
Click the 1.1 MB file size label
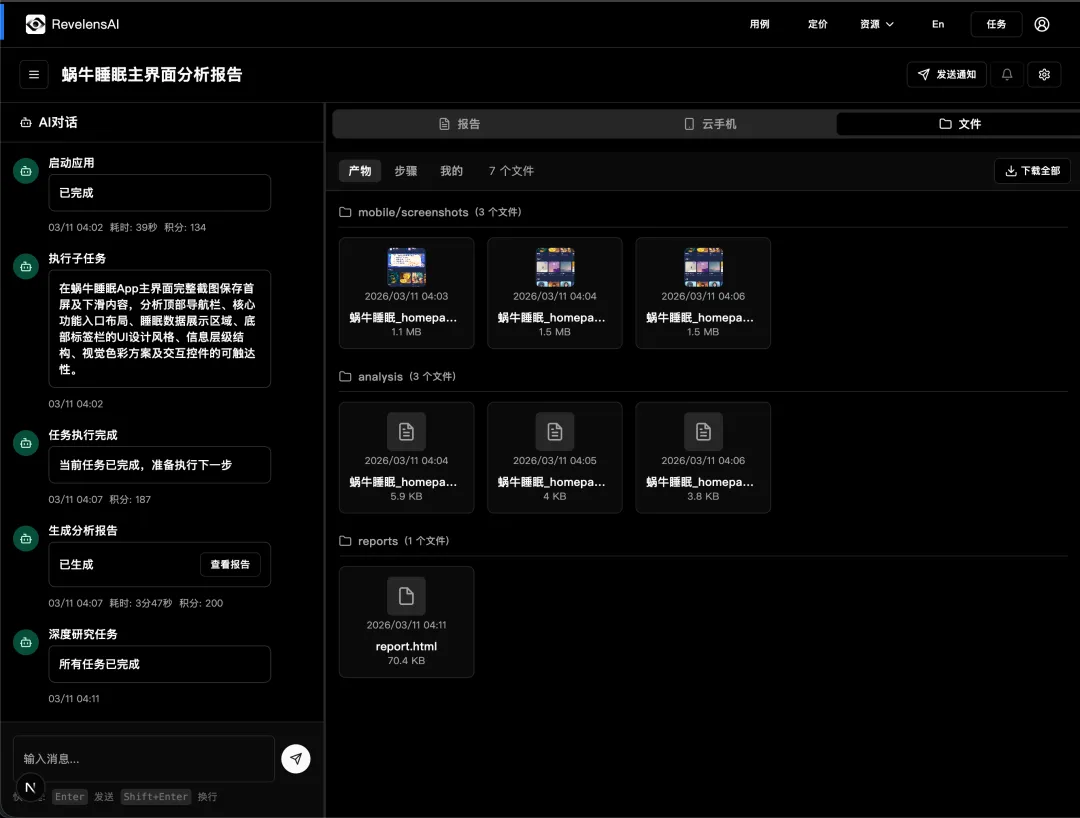click(406, 332)
